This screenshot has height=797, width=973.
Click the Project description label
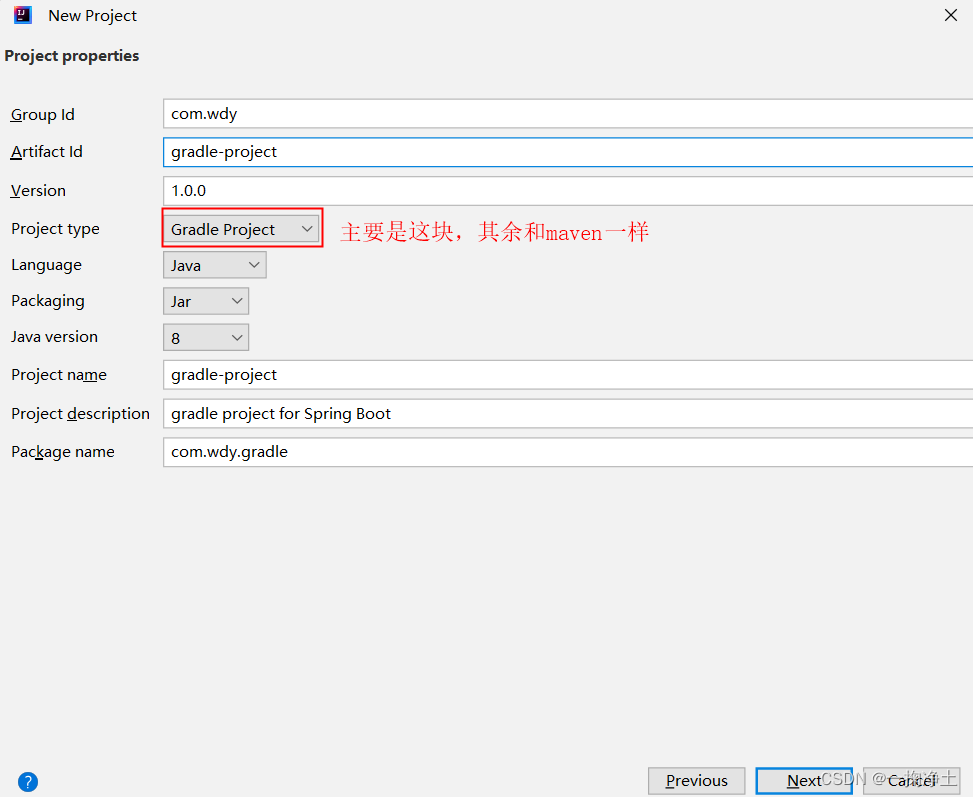point(81,413)
